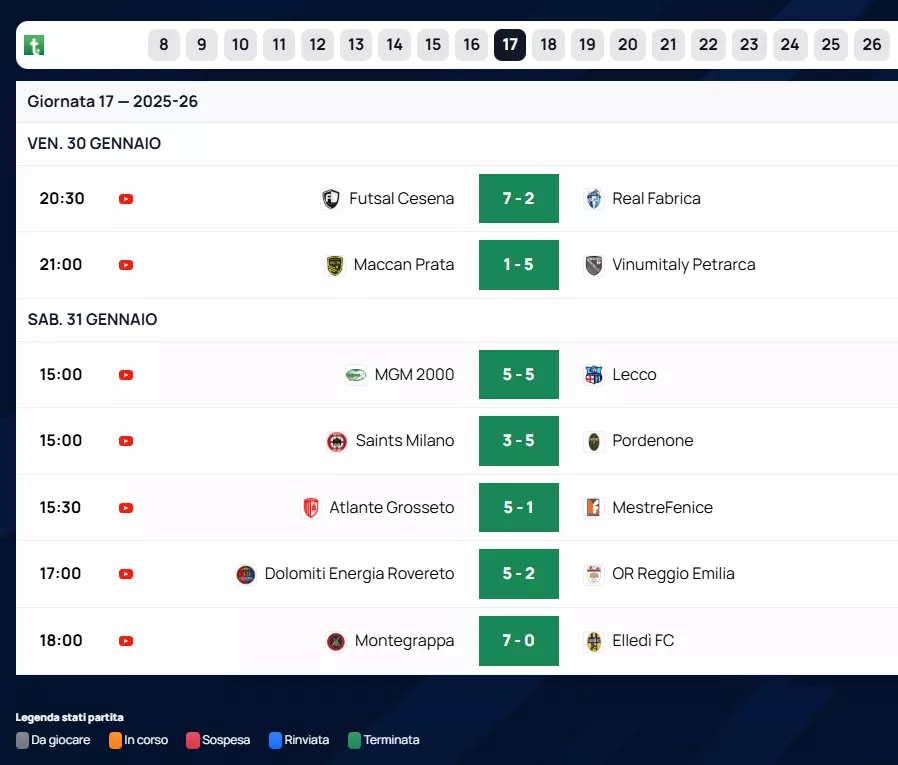The image size is (898, 765).
Task: Go to matchday 26 tab
Action: (871, 45)
